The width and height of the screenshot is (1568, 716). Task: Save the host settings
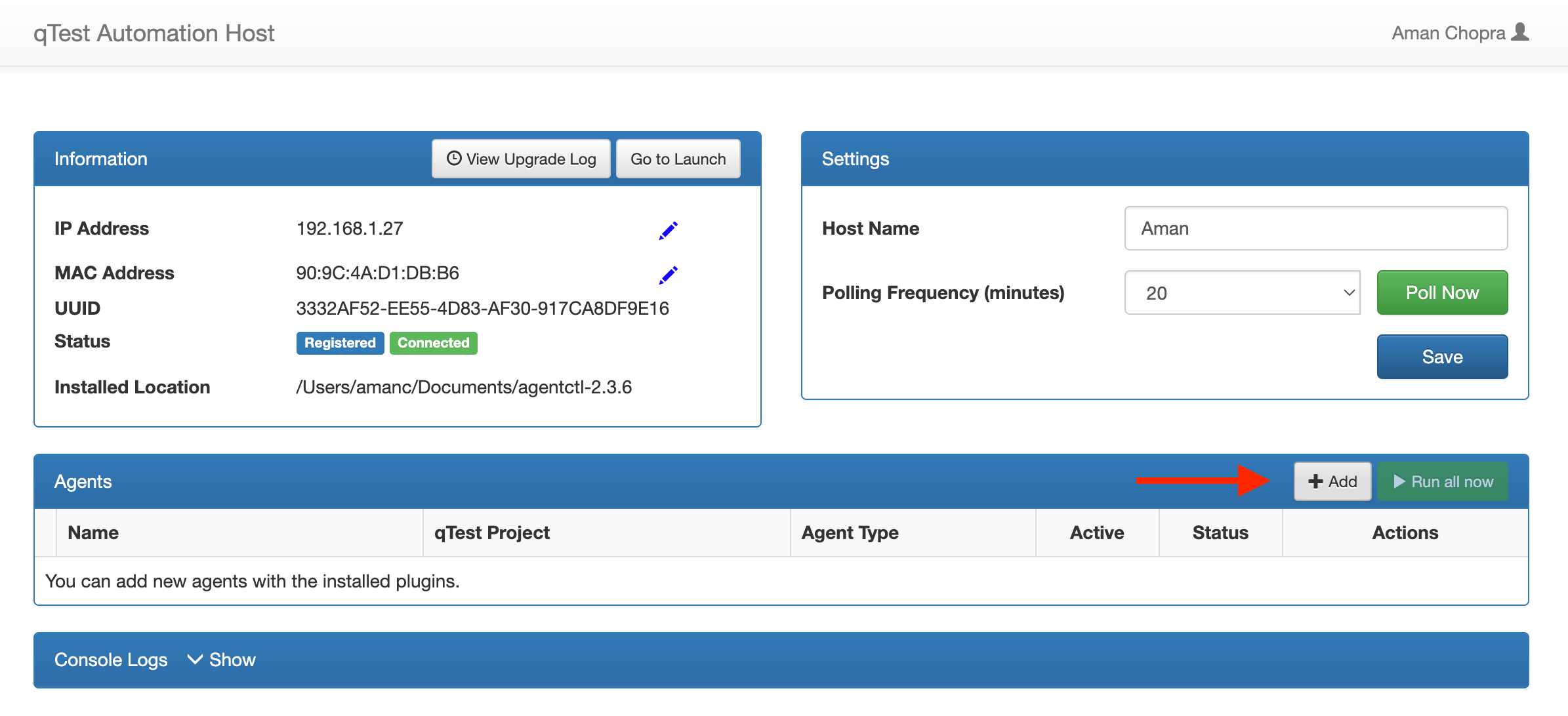pyautogui.click(x=1441, y=356)
